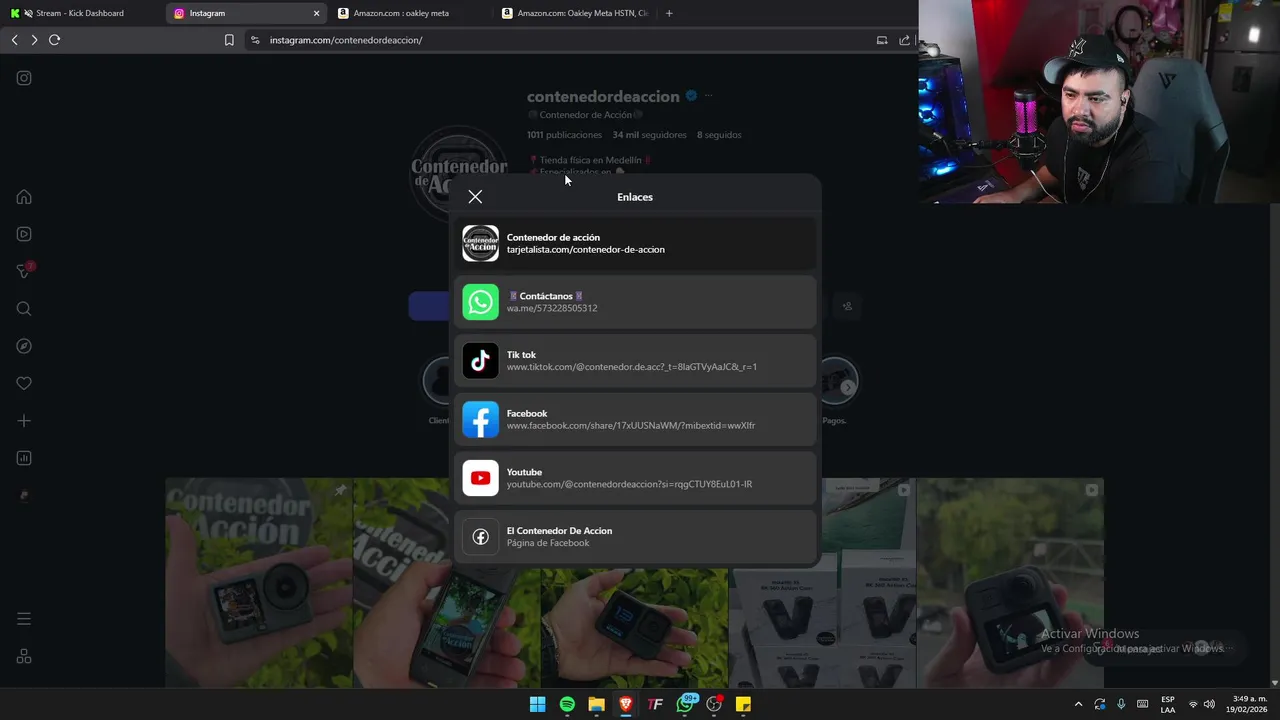Screen dimensions: 1280x720
Task: Go to Instagram Home in sidebar
Action: tap(24, 197)
